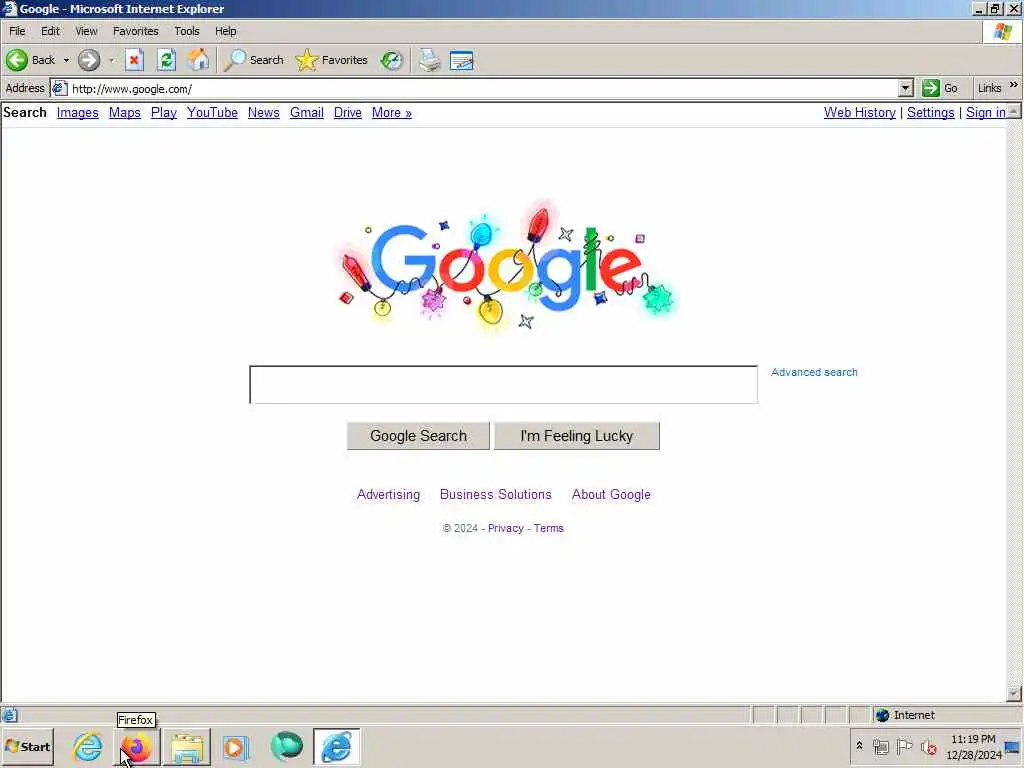Open Windows Explorer folder icon in taskbar
This screenshot has height=768, width=1024.
[187, 747]
